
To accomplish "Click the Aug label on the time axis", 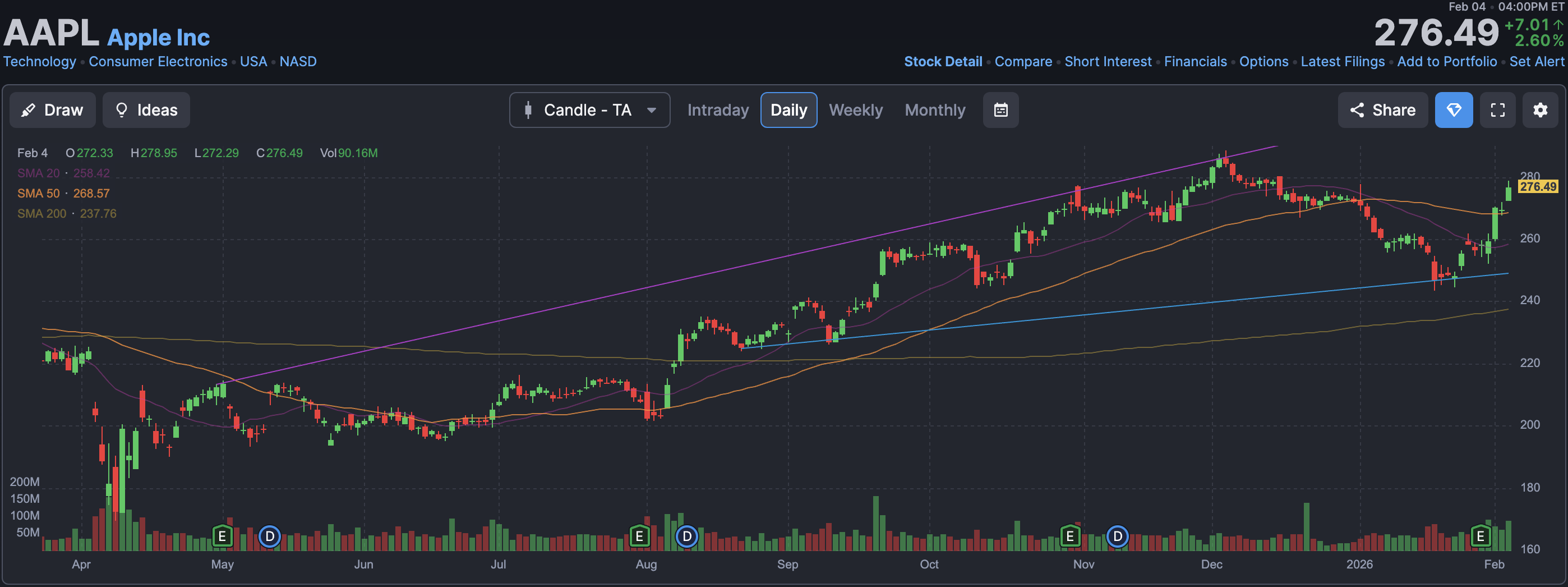I will click(x=646, y=564).
